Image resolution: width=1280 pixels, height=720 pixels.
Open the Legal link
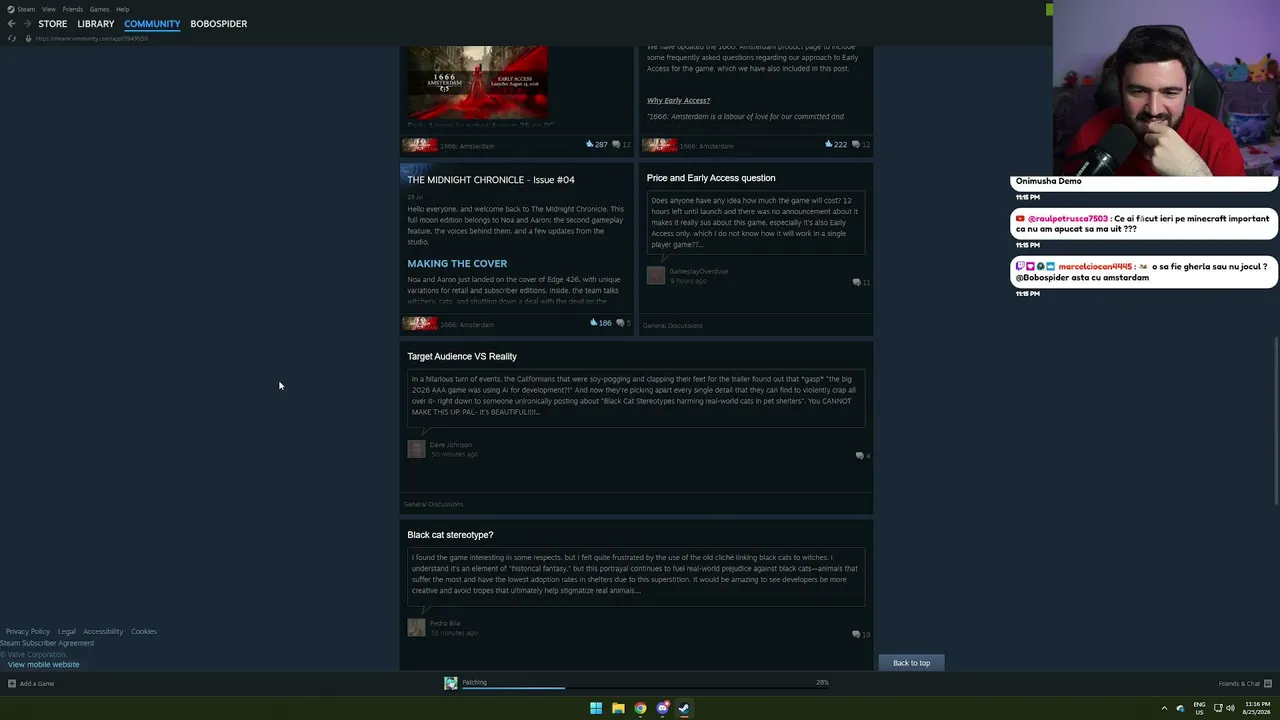pos(66,632)
